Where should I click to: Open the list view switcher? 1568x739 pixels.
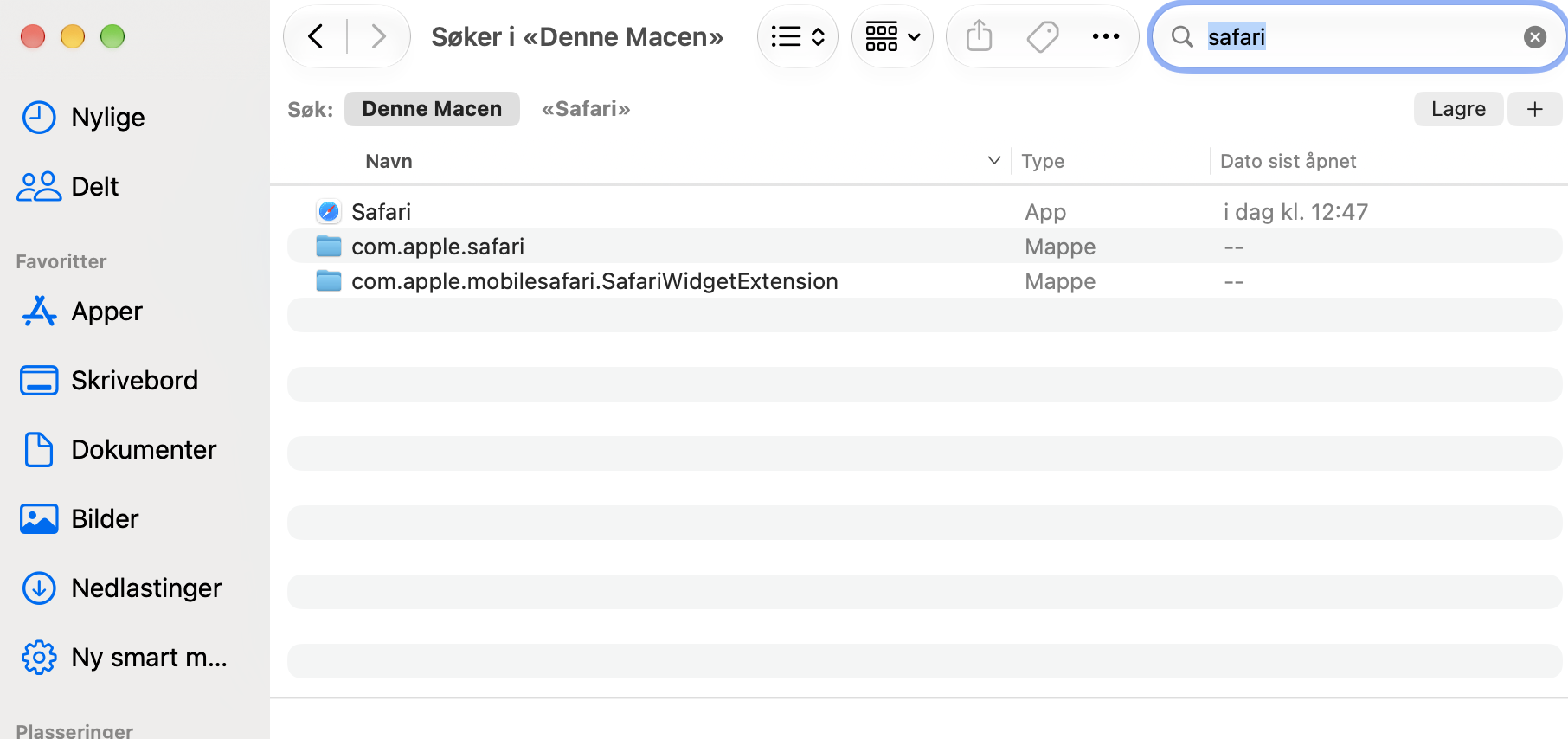tap(798, 36)
